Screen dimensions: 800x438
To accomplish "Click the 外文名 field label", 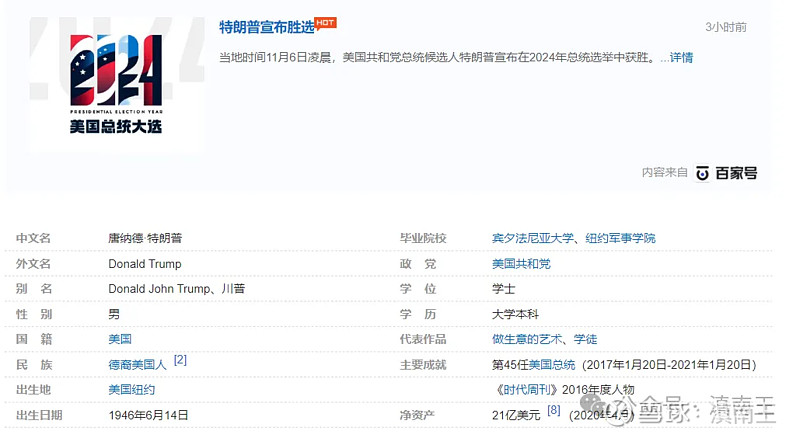I will pos(34,264).
